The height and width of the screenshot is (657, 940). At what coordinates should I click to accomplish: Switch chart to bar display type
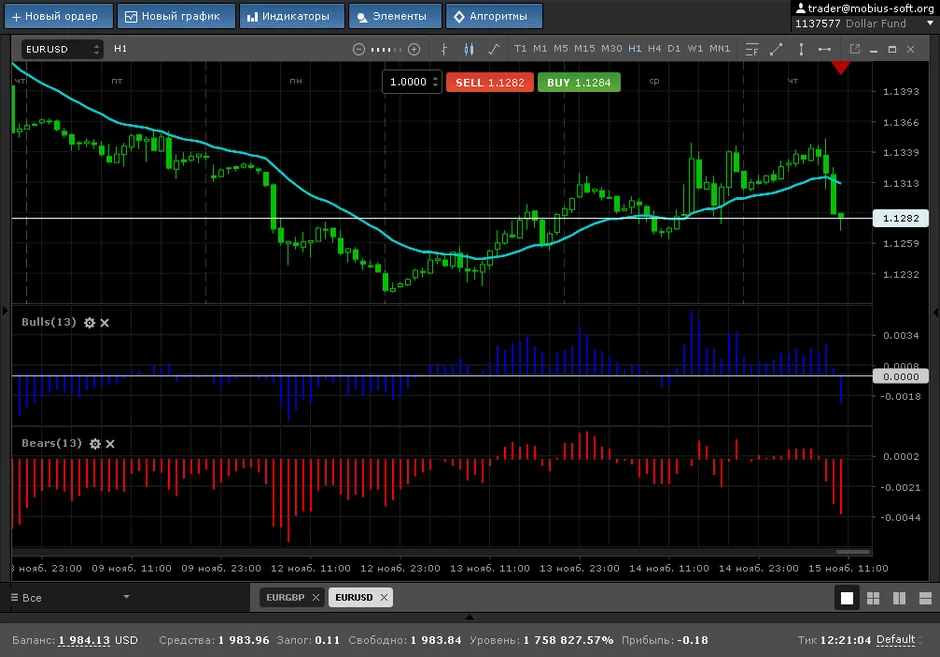click(x=444, y=49)
